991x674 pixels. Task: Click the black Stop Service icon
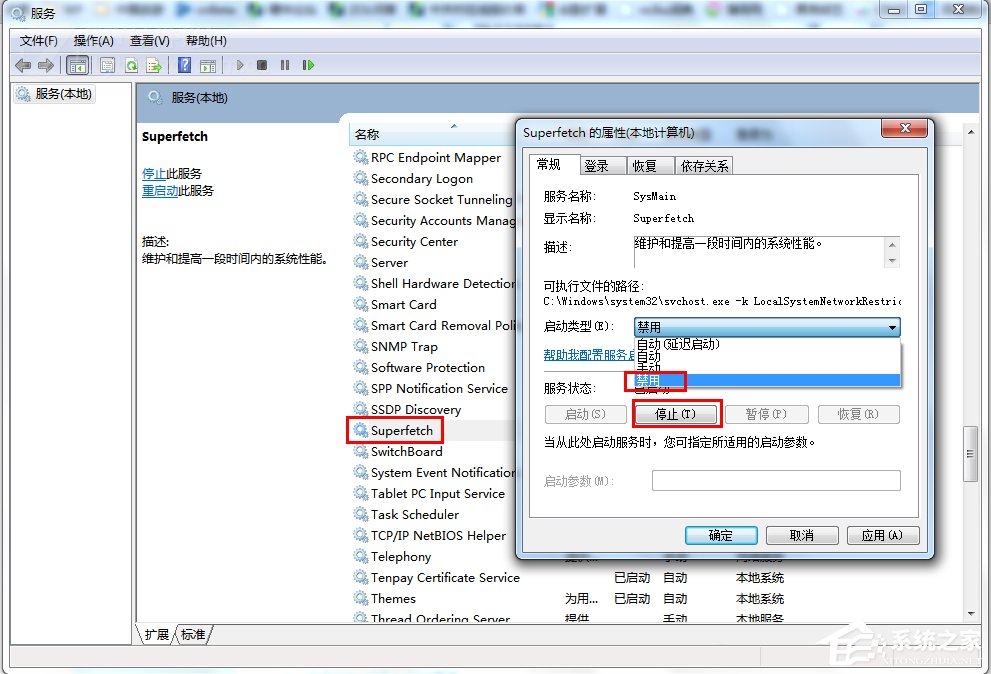pyautogui.click(x=262, y=64)
